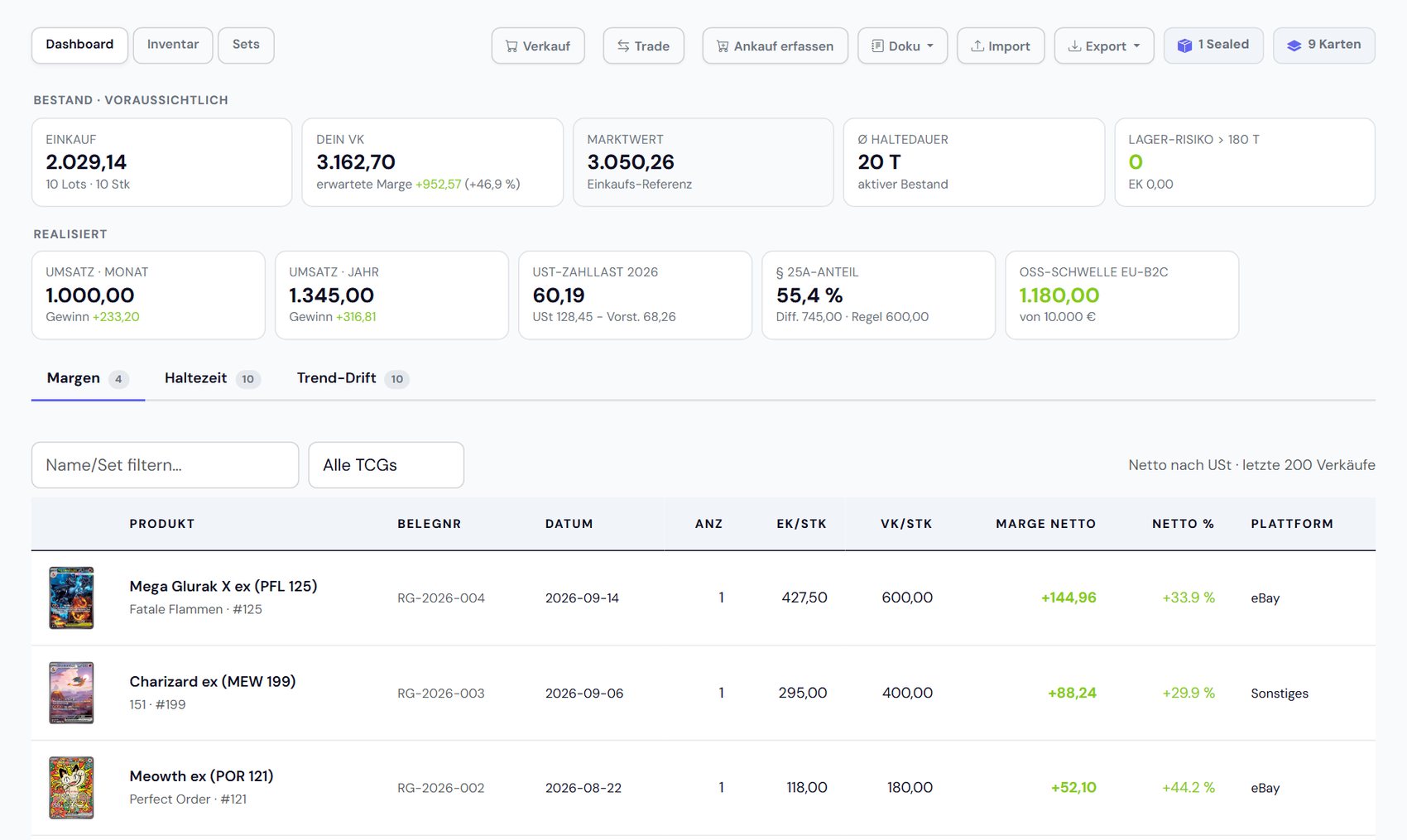Image resolution: width=1407 pixels, height=840 pixels.
Task: Click receipt number RG-2026-004
Action: [x=441, y=598]
